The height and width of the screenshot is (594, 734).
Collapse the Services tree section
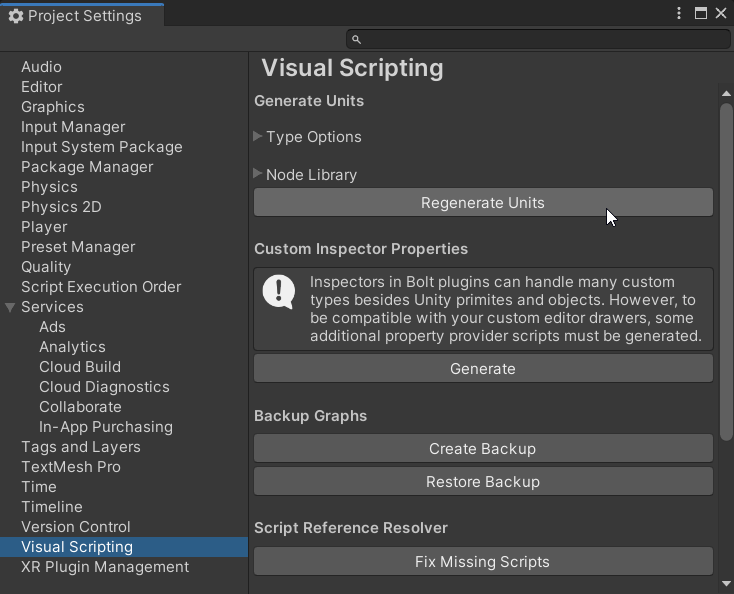[x=10, y=307]
